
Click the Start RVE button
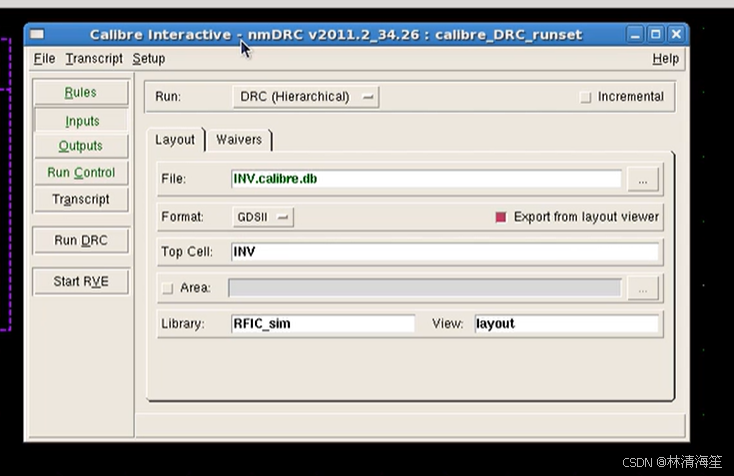pos(81,281)
